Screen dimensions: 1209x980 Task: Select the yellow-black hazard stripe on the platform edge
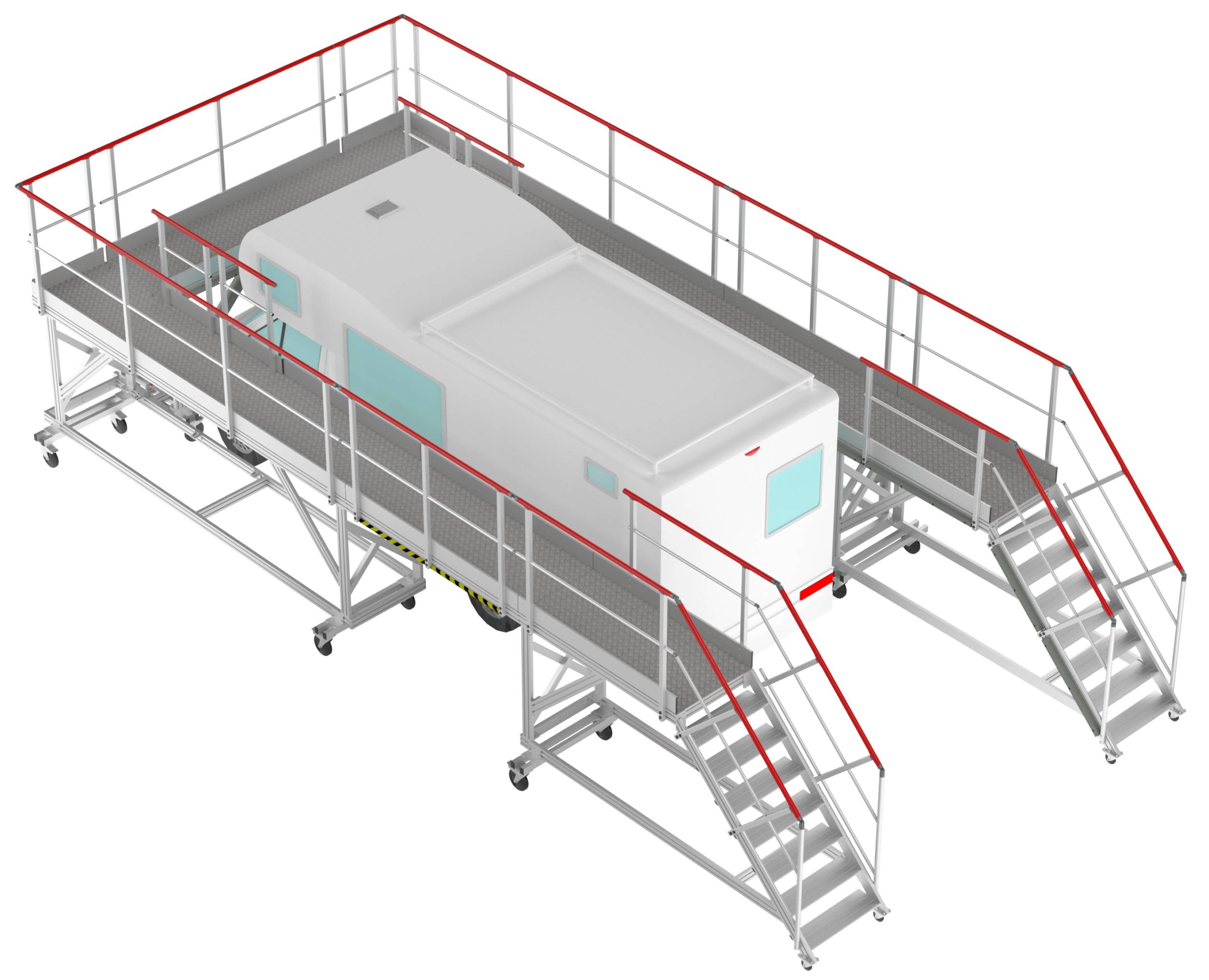tap(429, 567)
